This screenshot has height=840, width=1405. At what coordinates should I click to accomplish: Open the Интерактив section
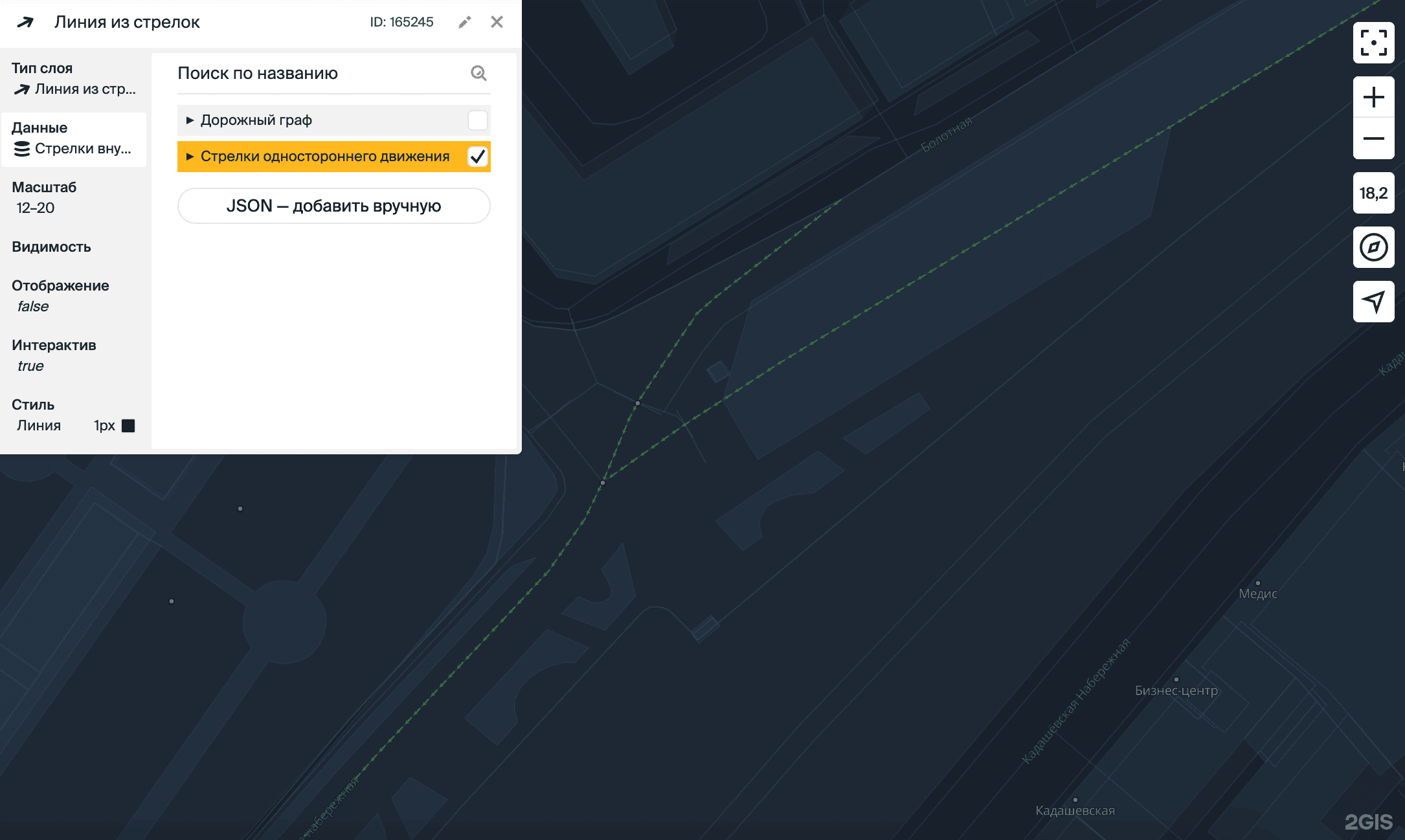click(x=74, y=355)
